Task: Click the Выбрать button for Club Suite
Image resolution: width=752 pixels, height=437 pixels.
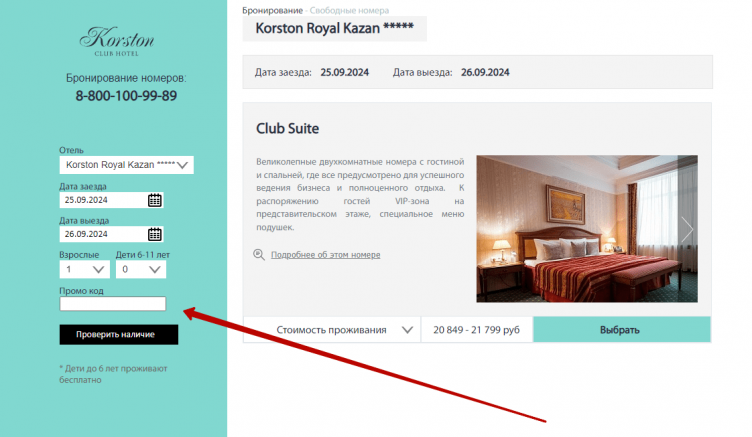Action: click(x=622, y=330)
